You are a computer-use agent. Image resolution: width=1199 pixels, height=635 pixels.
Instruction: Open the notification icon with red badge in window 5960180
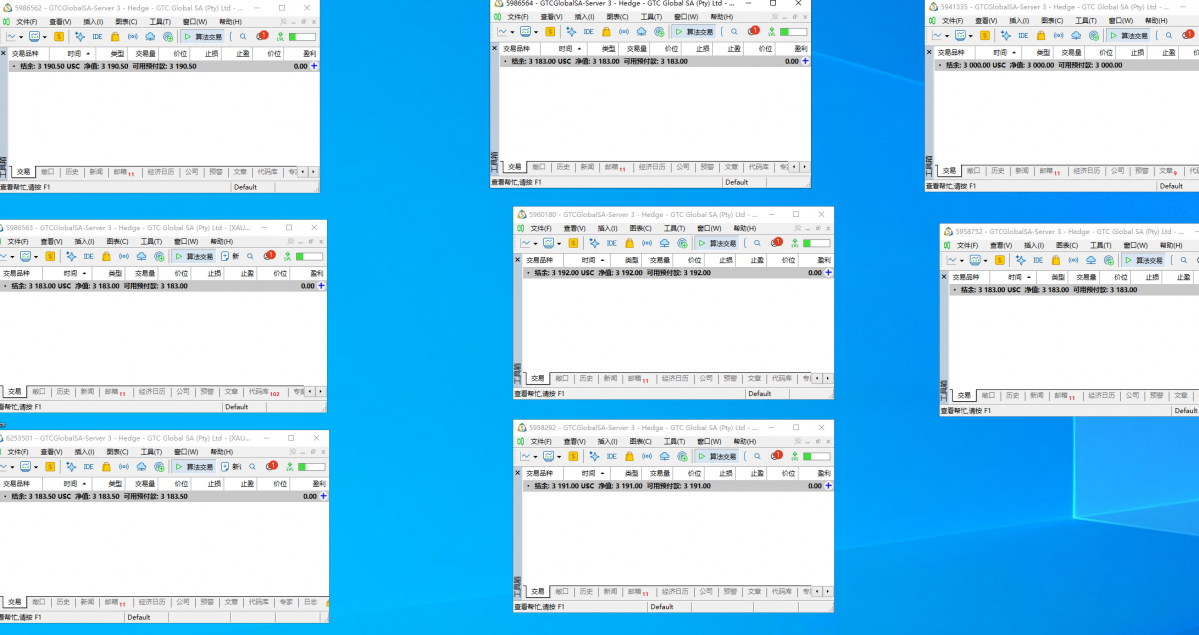pyautogui.click(x=776, y=243)
